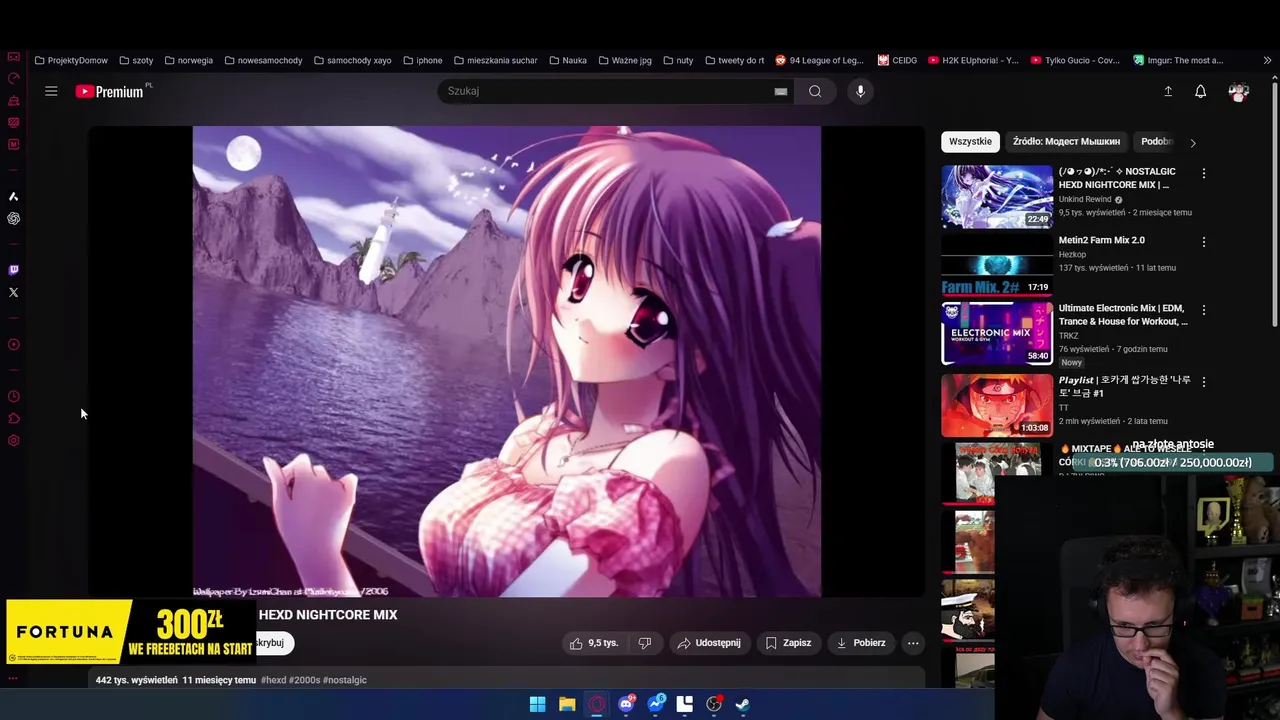Open Twitch in the Opera sidebar
Image resolution: width=1280 pixels, height=720 pixels.
coord(13,270)
